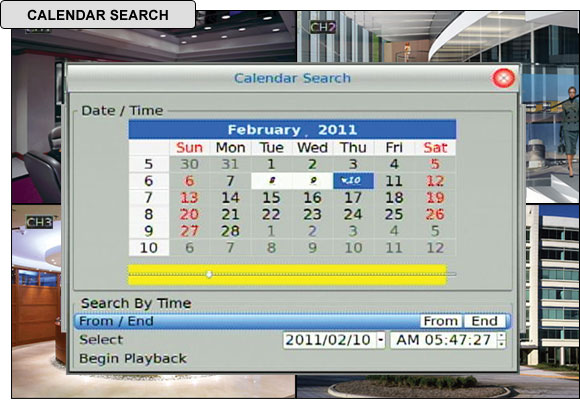Select February 16 on the calendar
Screen dimensions: 580x420
coord(313,198)
